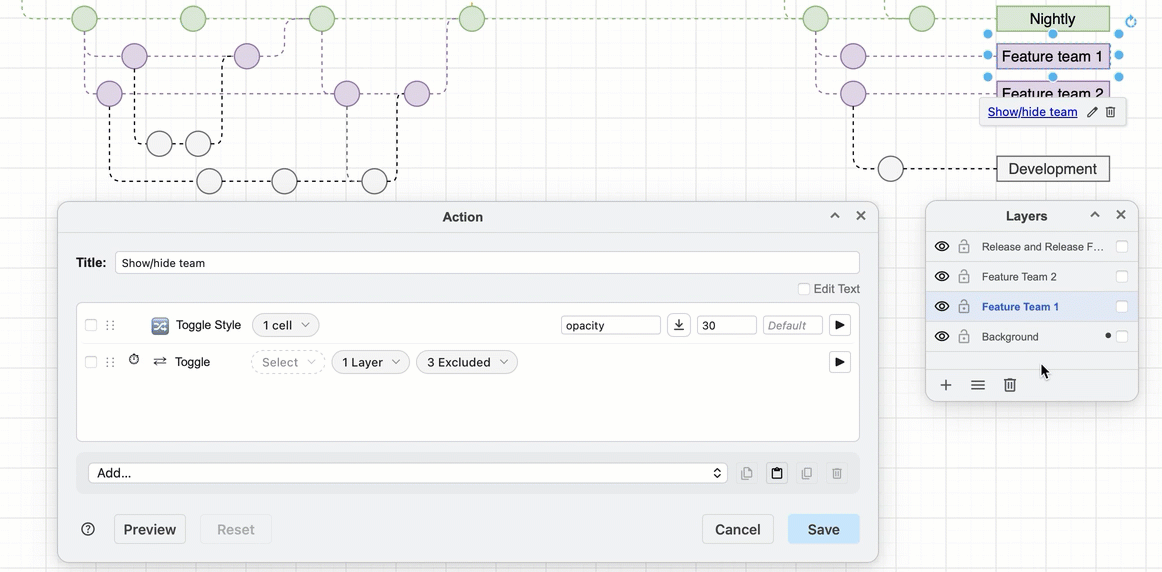Toggle lock on Feature Team 1 layer
1162x572 pixels.
(963, 307)
